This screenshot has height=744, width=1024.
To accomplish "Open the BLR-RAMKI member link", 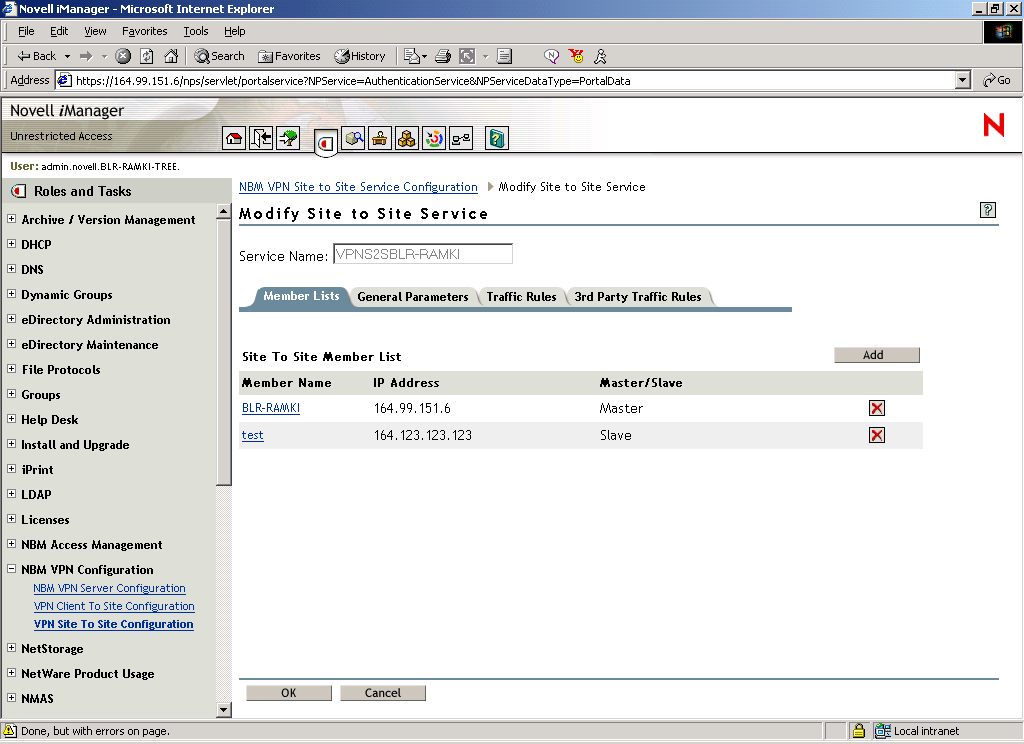I will pos(271,408).
